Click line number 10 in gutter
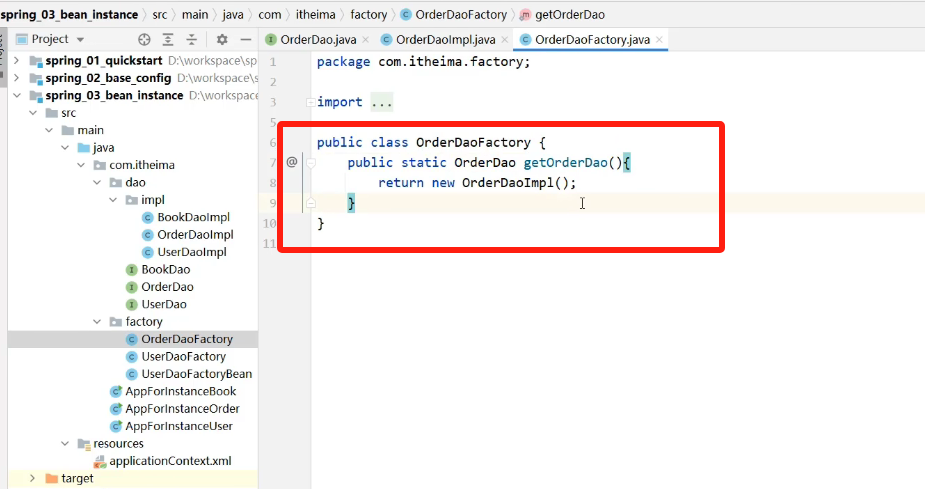 point(270,224)
